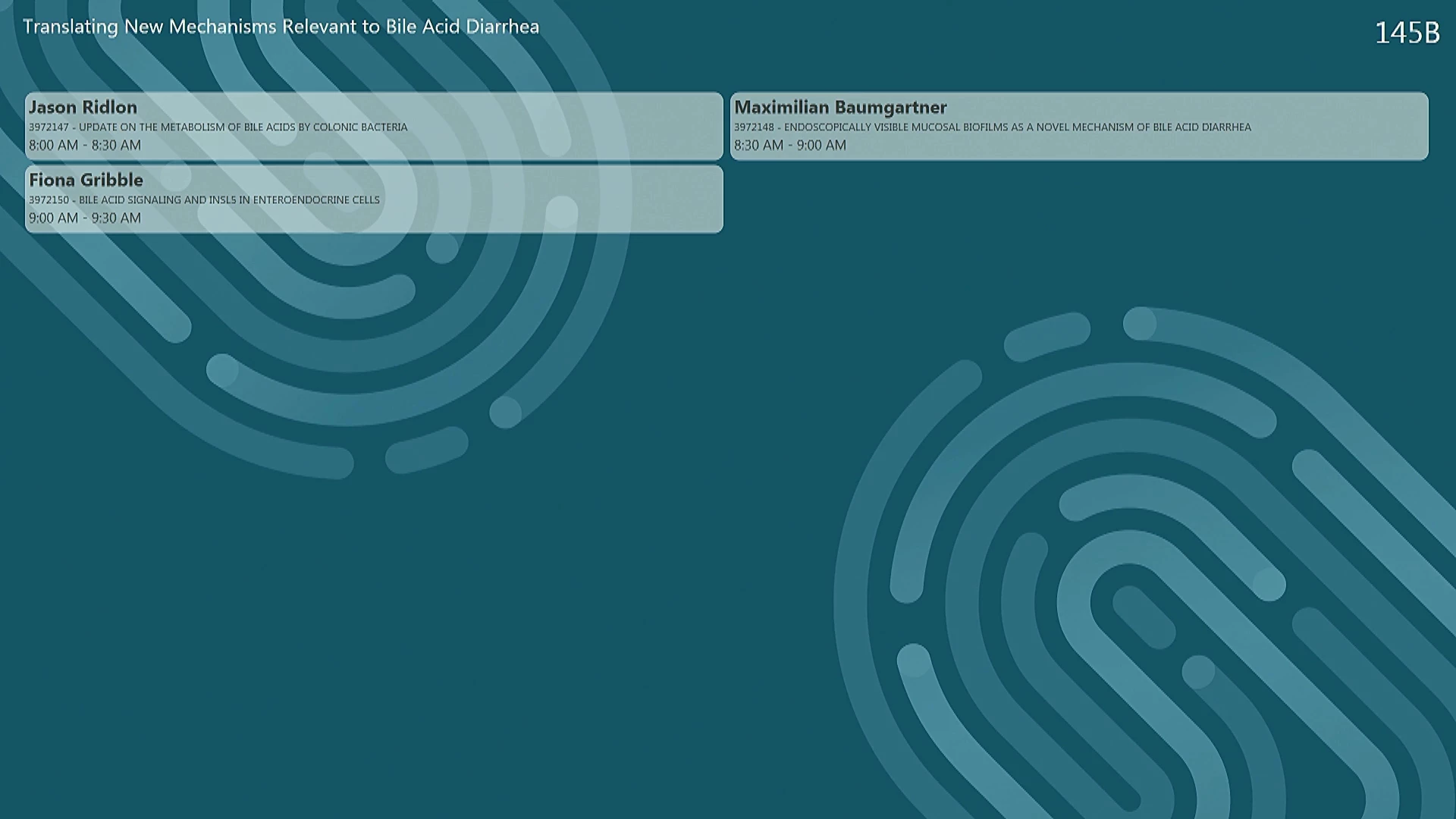This screenshot has height=819, width=1456.
Task: Open the Jason Ridlon session card
Action: [x=374, y=126]
